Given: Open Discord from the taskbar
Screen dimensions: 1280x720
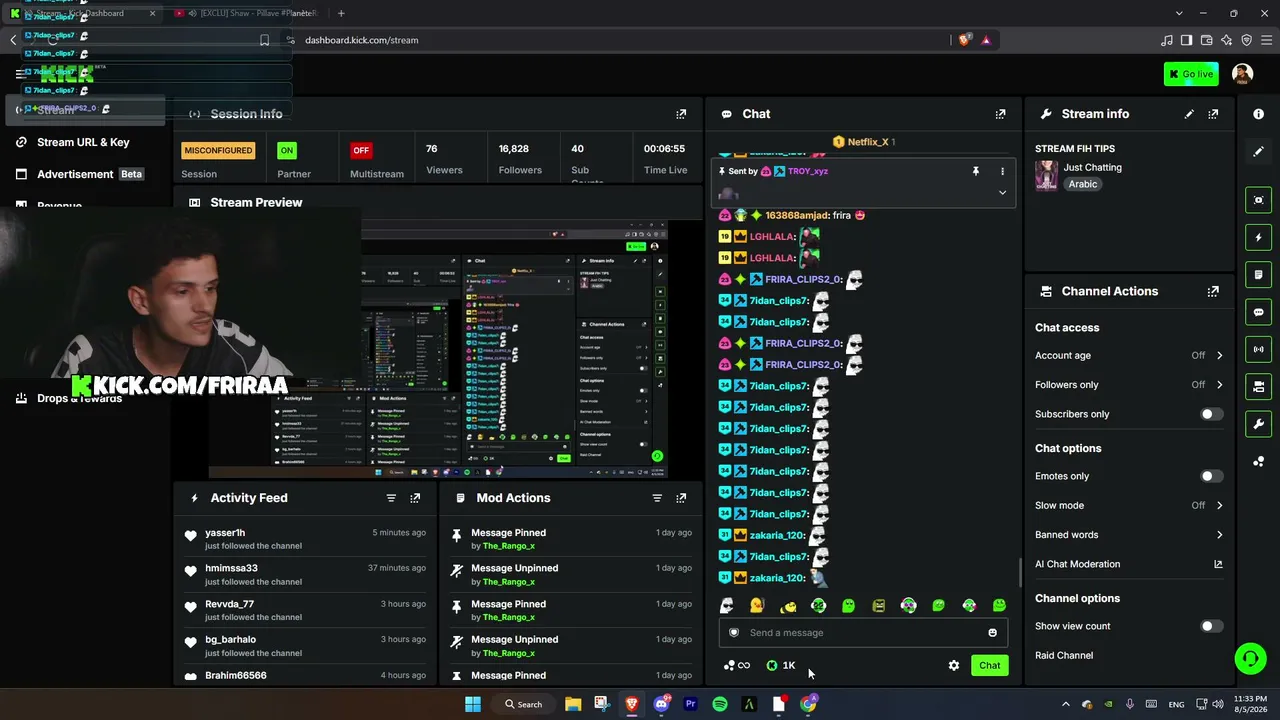Looking at the screenshot, I should click(x=661, y=704).
